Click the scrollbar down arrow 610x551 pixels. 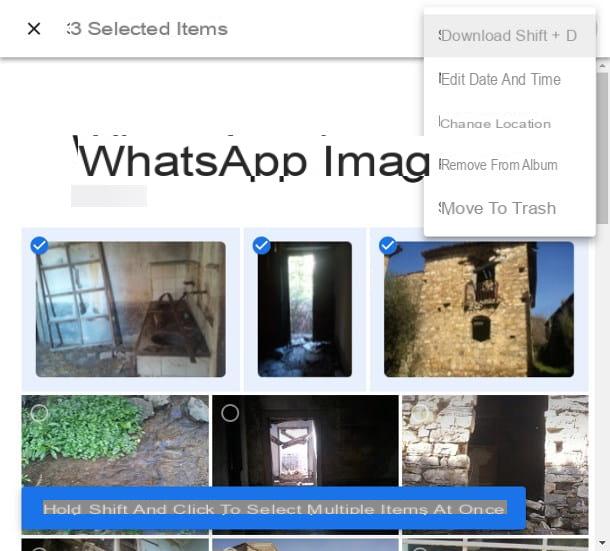(602, 542)
